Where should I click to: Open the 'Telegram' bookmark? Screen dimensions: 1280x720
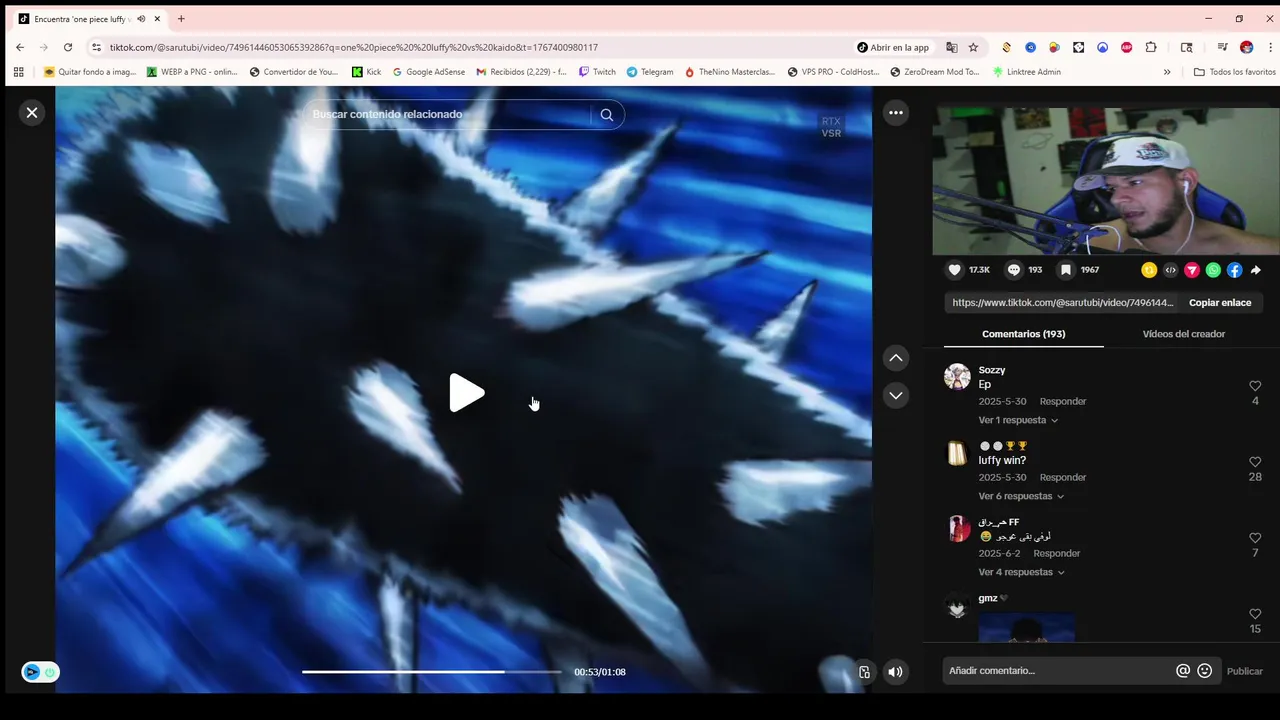(x=650, y=72)
